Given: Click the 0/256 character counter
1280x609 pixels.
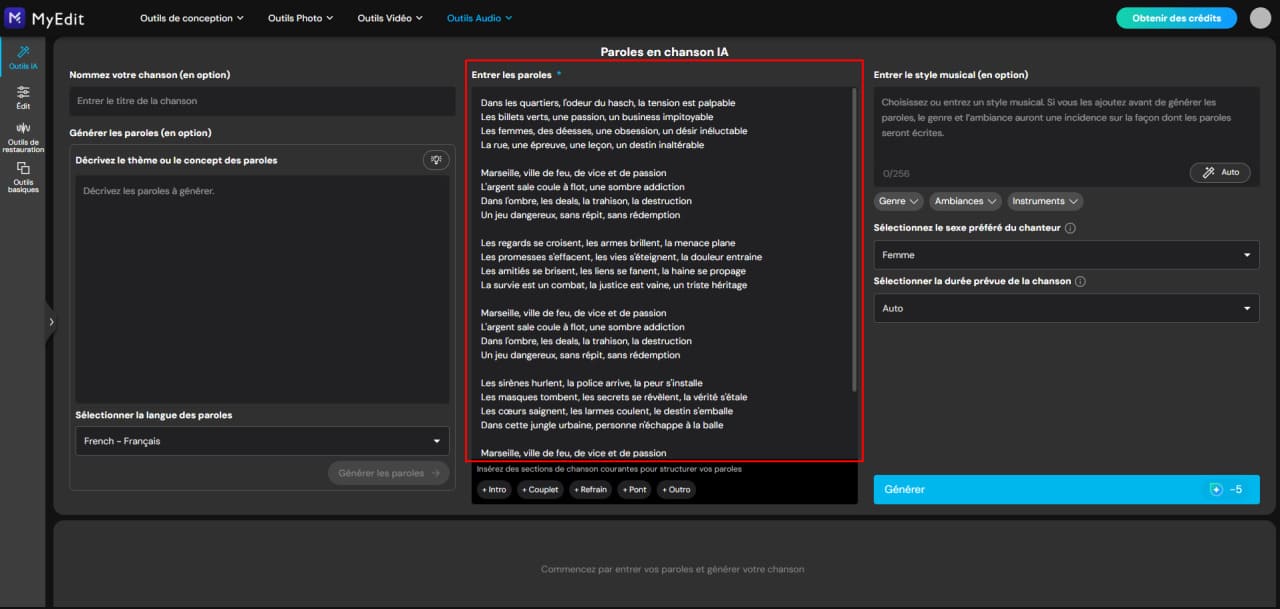Looking at the screenshot, I should 896,173.
